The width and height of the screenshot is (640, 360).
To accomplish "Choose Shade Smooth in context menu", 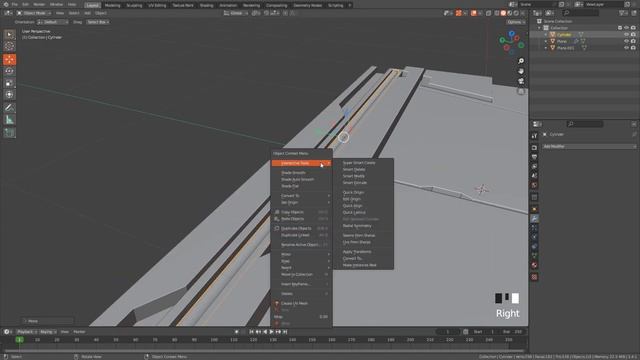I will (x=302, y=173).
